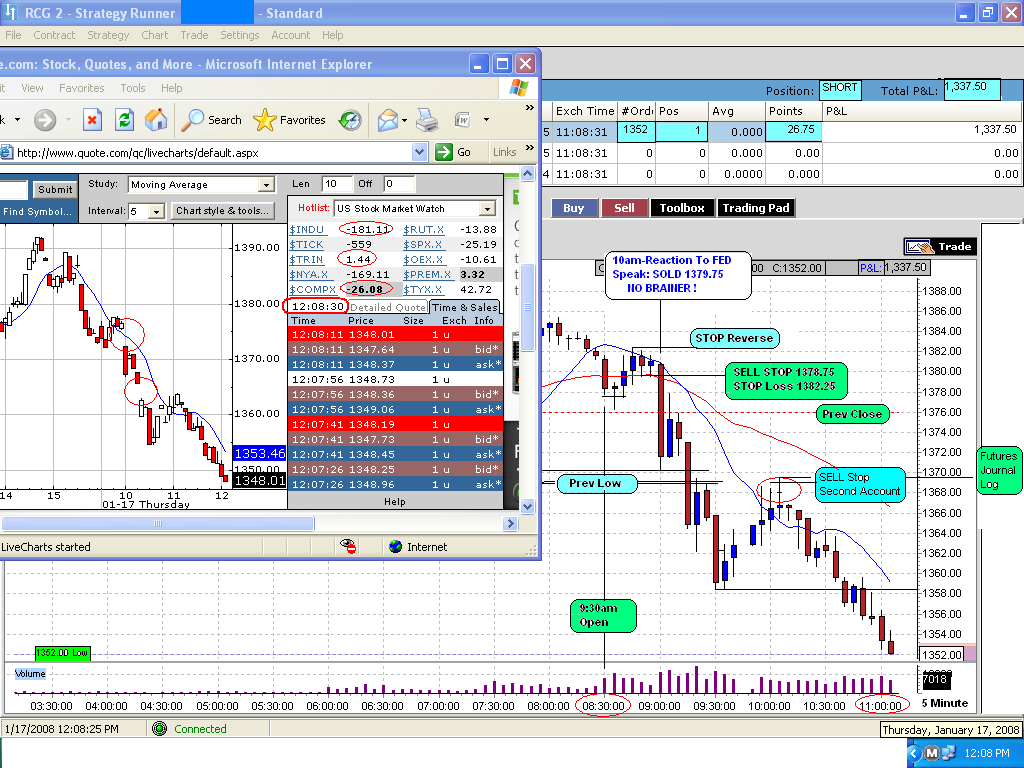This screenshot has height=768, width=1024.
Task: Expand the address bar URL dropdown
Action: [420, 152]
